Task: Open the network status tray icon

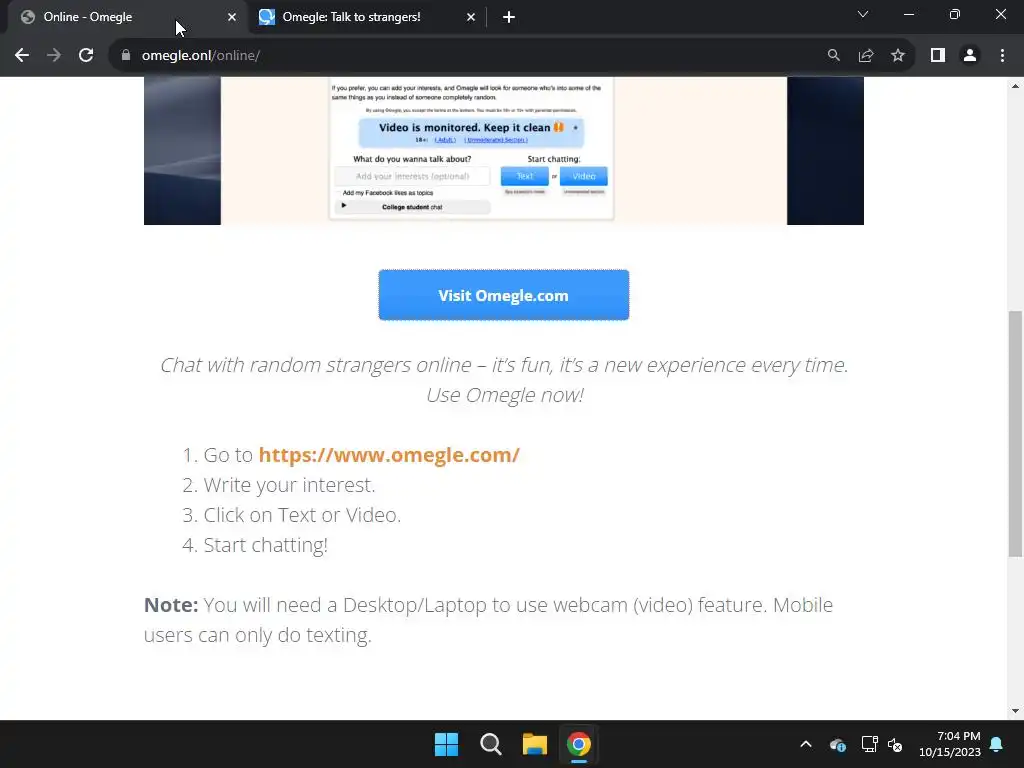Action: click(x=869, y=744)
